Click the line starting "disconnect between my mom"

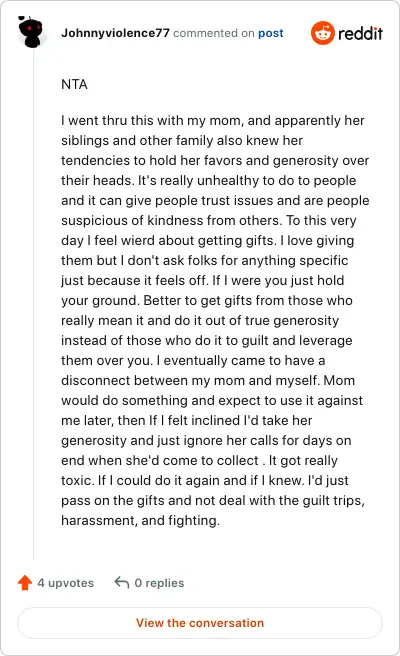pyautogui.click(x=208, y=380)
